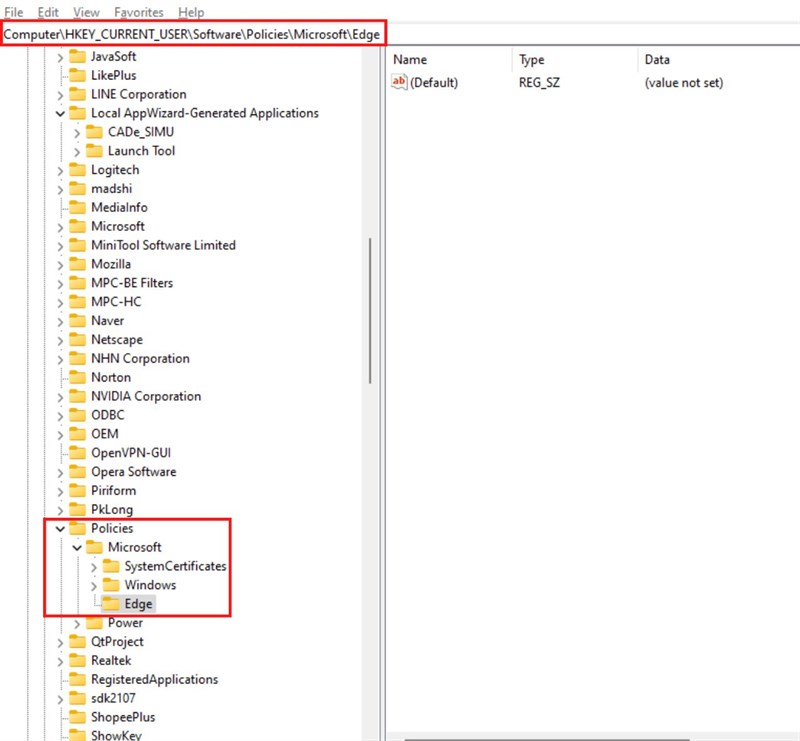The image size is (800, 741).
Task: Click the REG_SZ type cell
Action: tap(539, 83)
